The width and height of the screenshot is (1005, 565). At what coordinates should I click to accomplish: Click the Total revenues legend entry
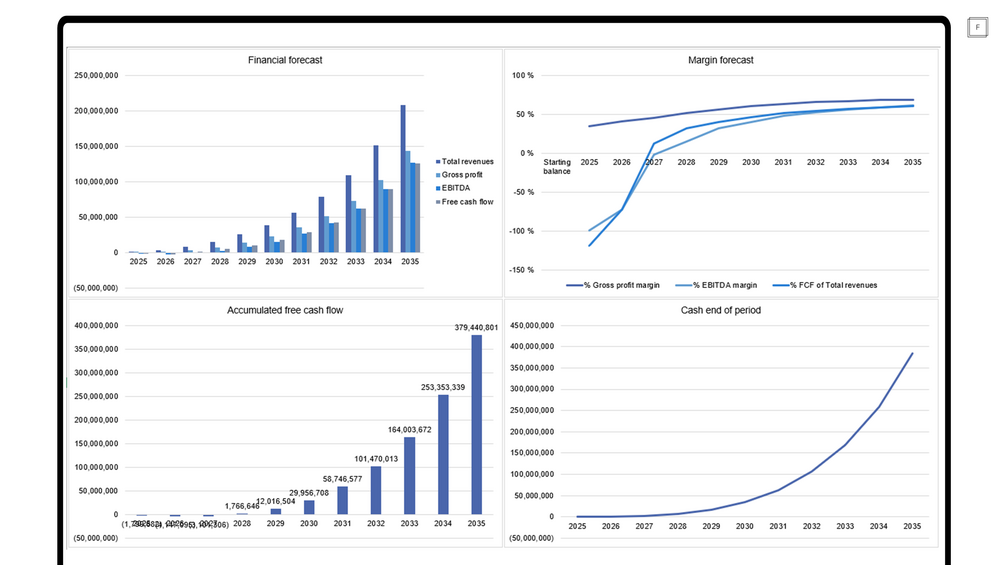(x=465, y=161)
